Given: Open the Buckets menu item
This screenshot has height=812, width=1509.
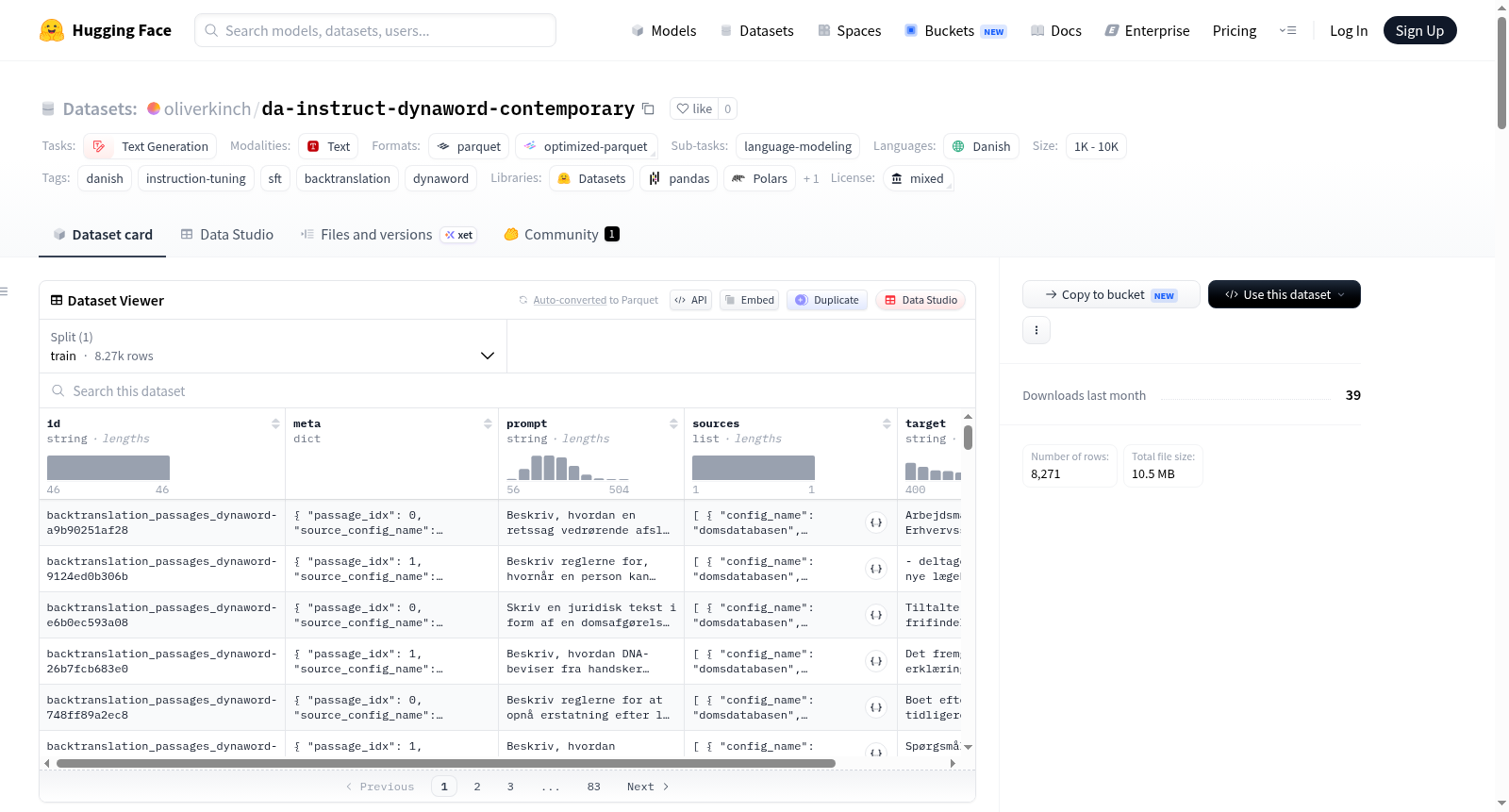Looking at the screenshot, I should (955, 31).
